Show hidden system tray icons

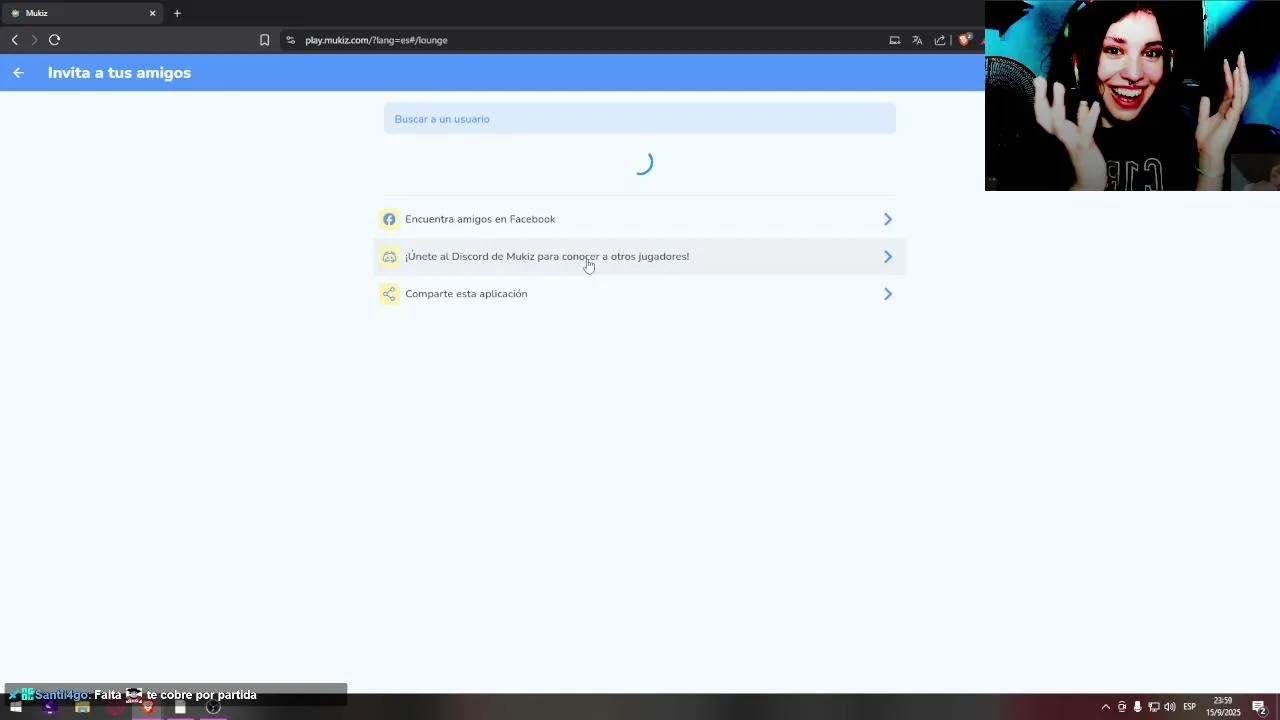tap(1105, 707)
